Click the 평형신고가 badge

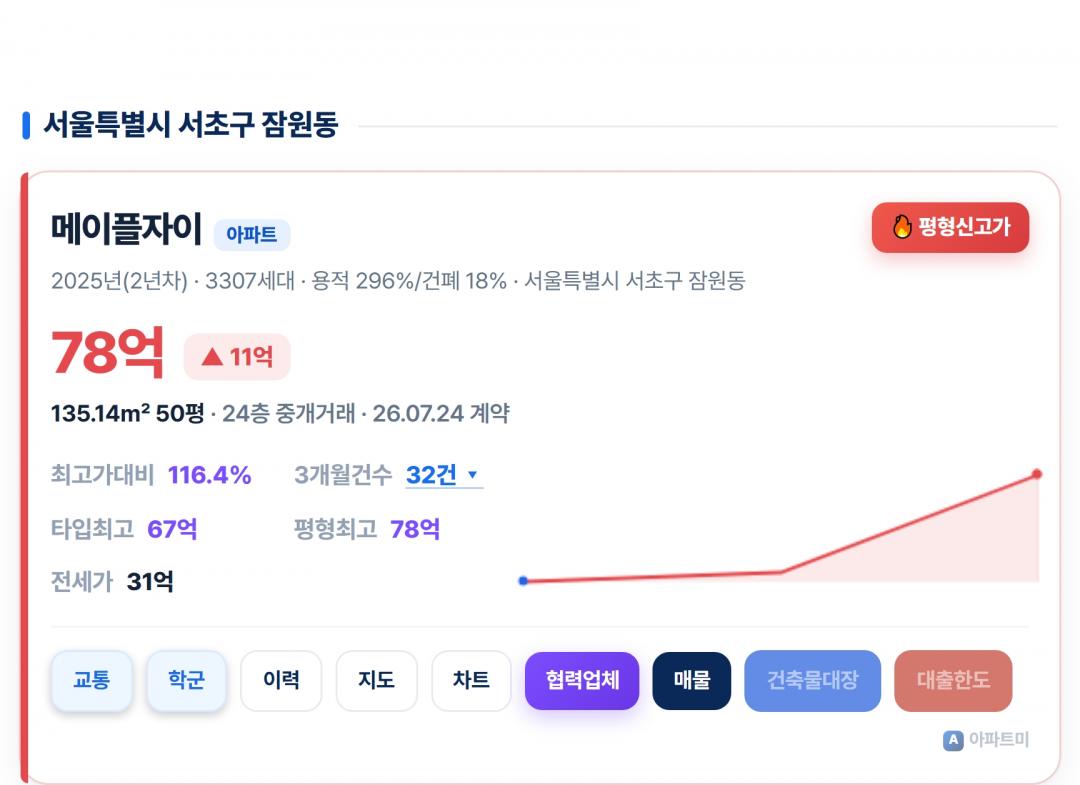[x=951, y=227]
